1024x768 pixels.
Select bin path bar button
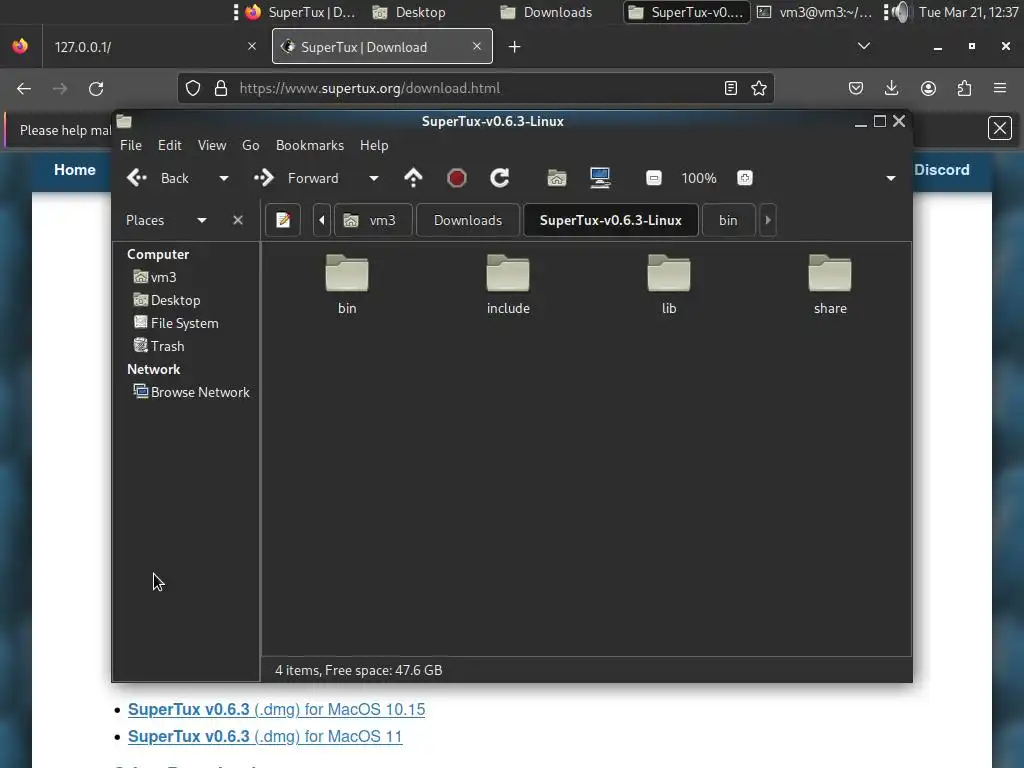[728, 220]
